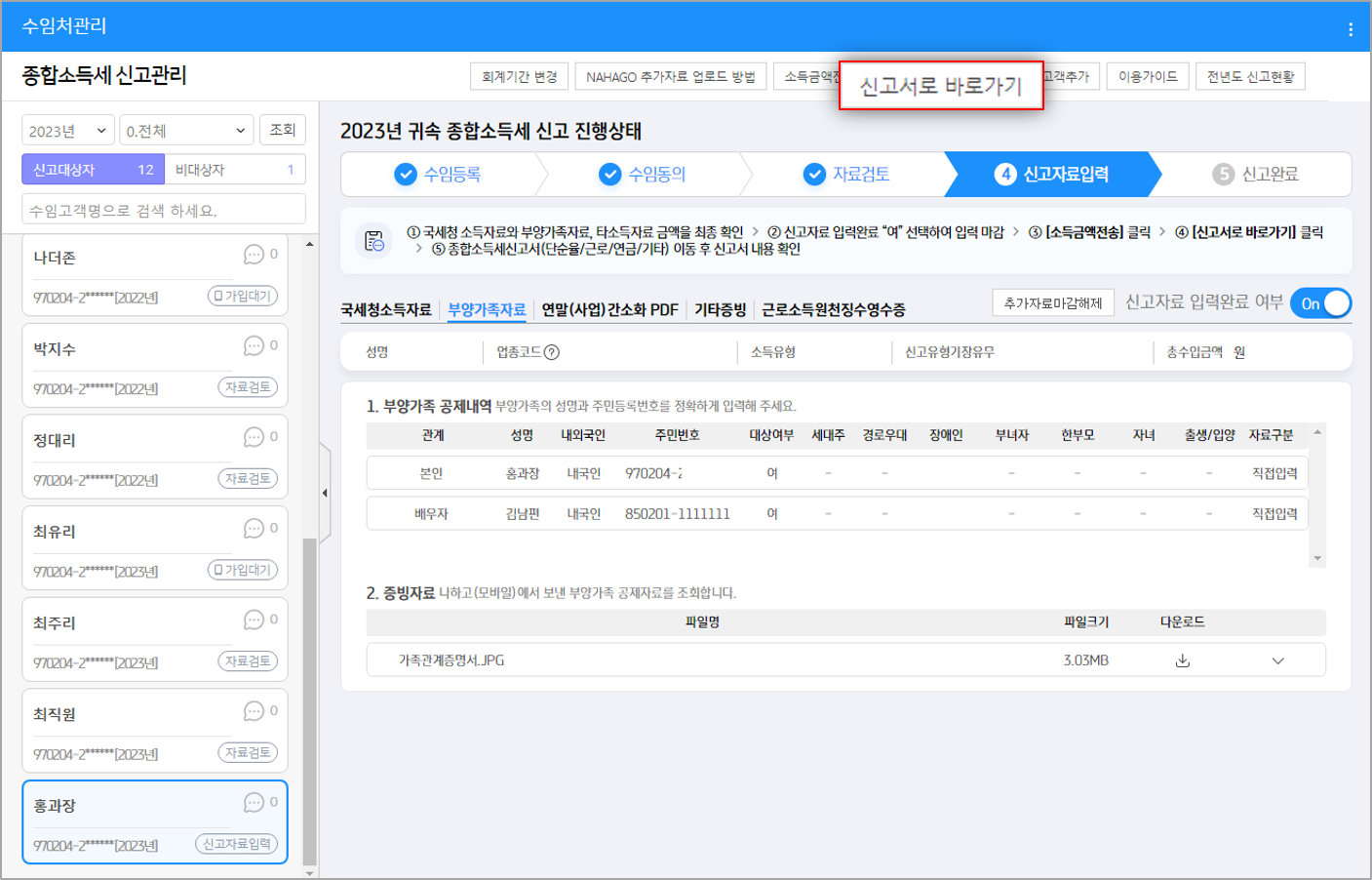
Task: Click the guide document icon before step instructions
Action: tap(374, 241)
